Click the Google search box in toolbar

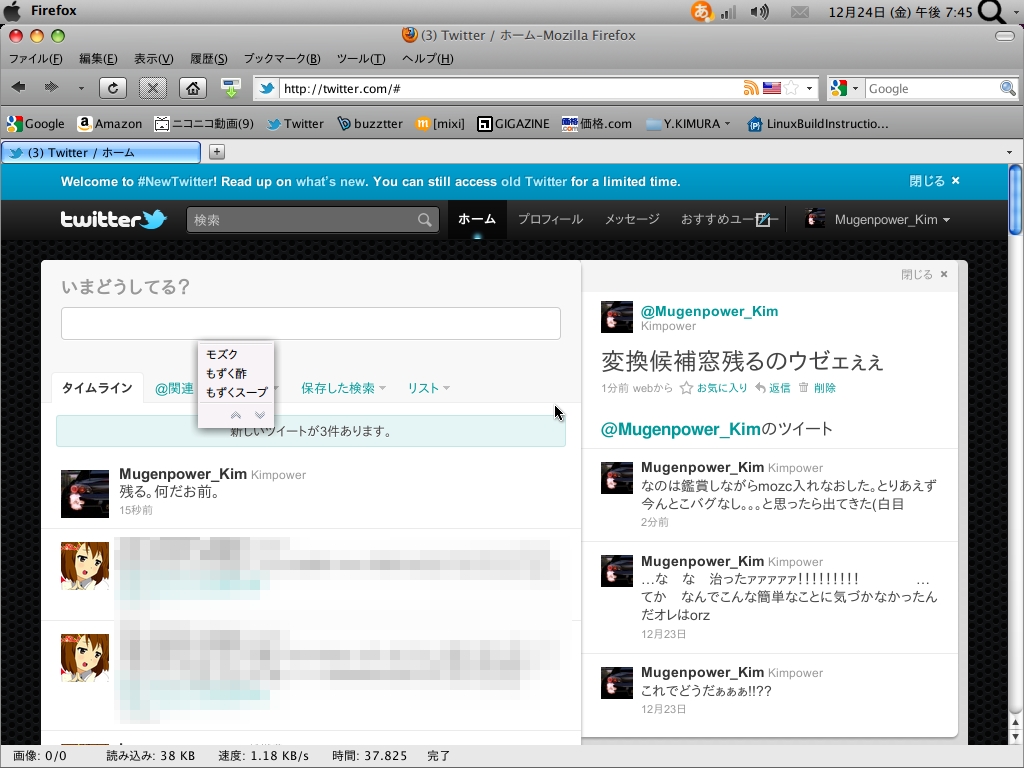[932, 88]
